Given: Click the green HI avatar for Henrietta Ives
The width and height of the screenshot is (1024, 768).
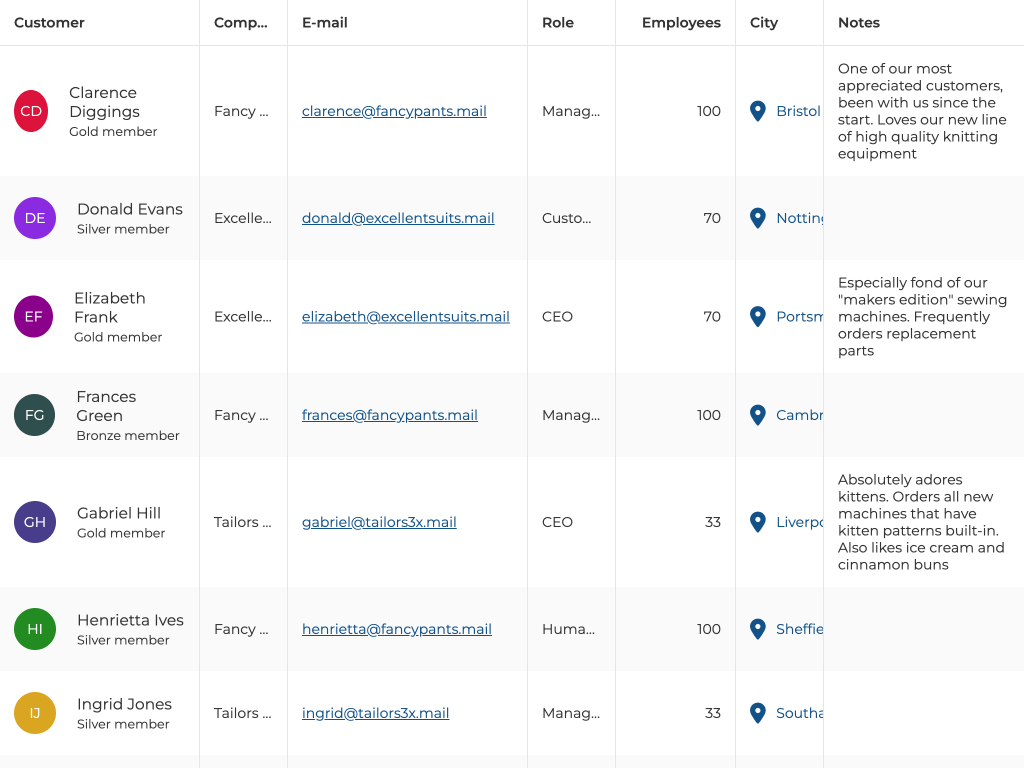Looking at the screenshot, I should (x=35, y=629).
